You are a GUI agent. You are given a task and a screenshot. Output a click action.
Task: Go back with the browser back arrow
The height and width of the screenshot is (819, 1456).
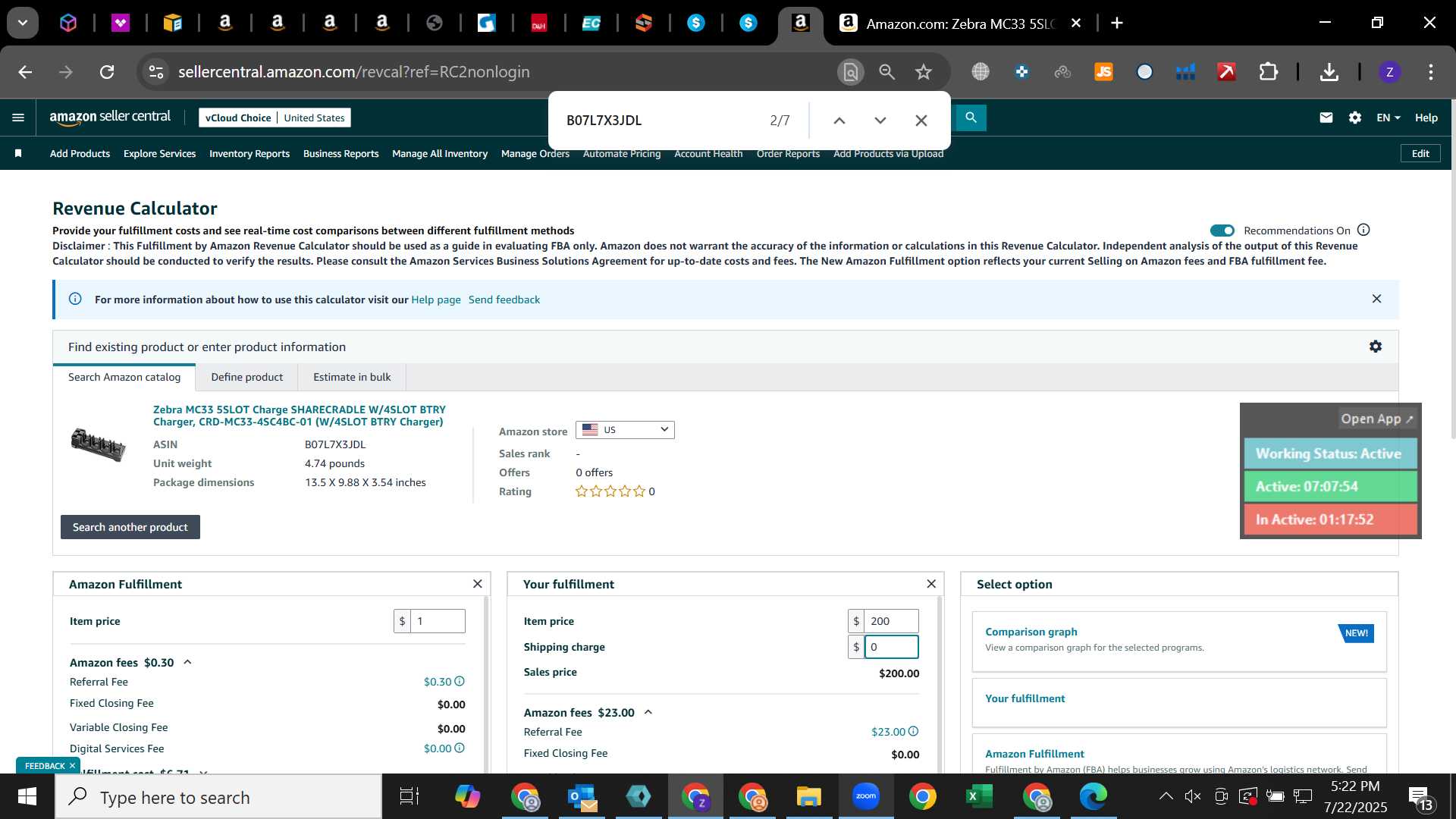pyautogui.click(x=25, y=72)
